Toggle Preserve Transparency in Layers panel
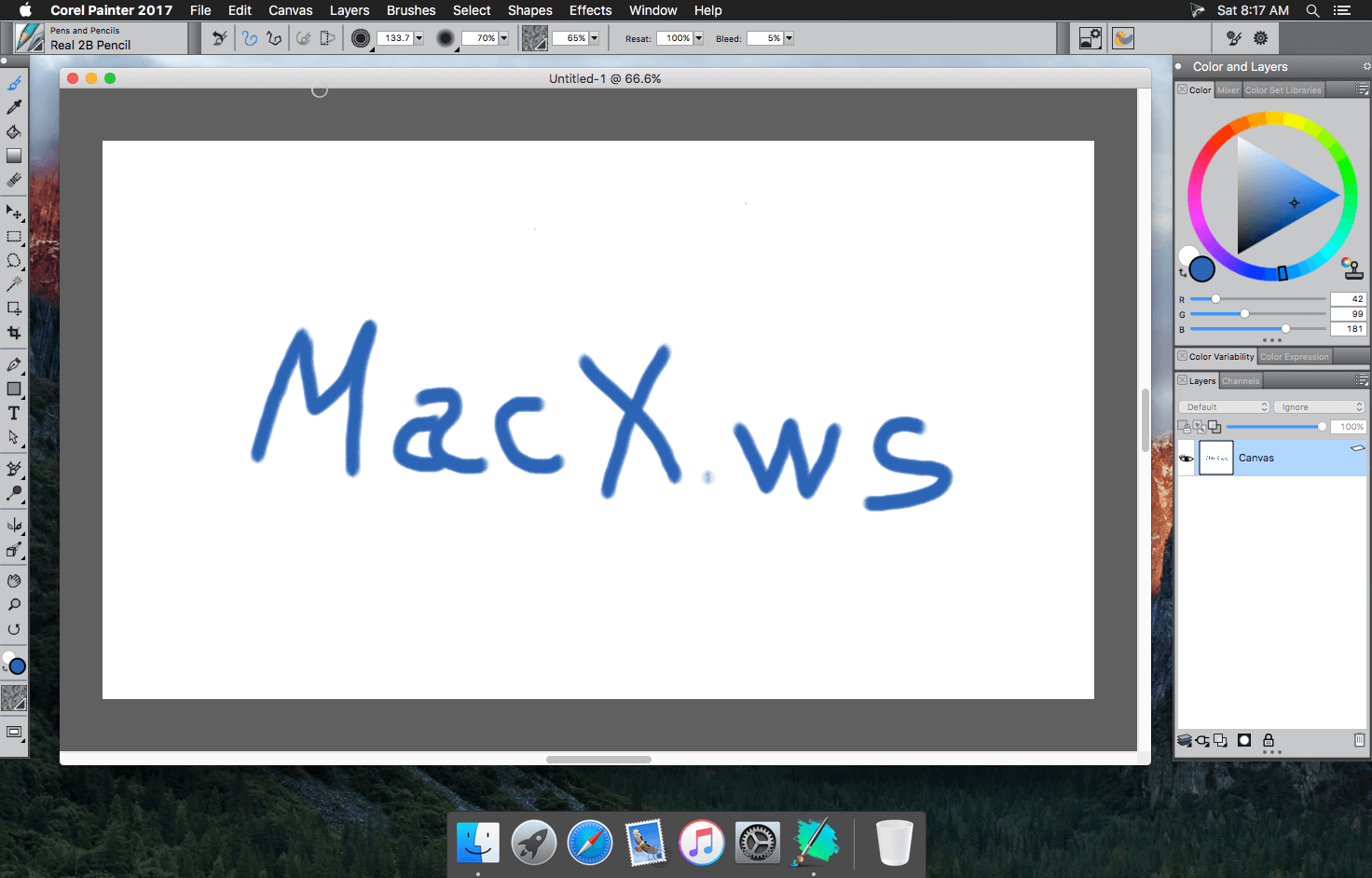 pyautogui.click(x=1185, y=427)
